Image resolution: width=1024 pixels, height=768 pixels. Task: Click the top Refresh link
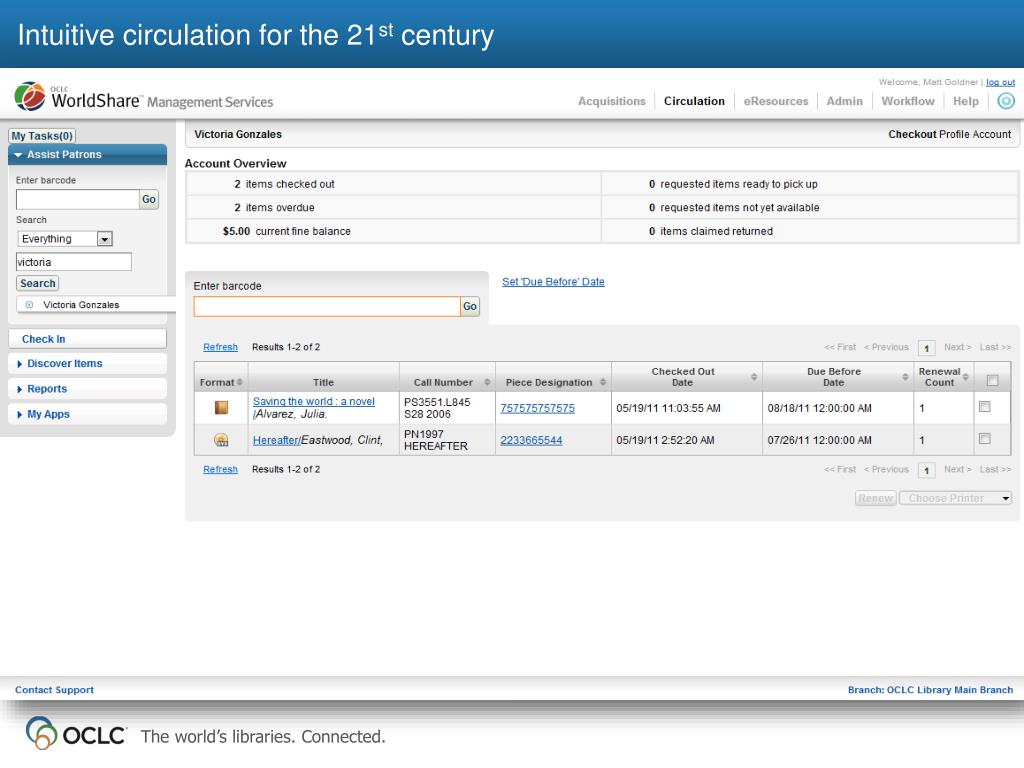tap(220, 347)
